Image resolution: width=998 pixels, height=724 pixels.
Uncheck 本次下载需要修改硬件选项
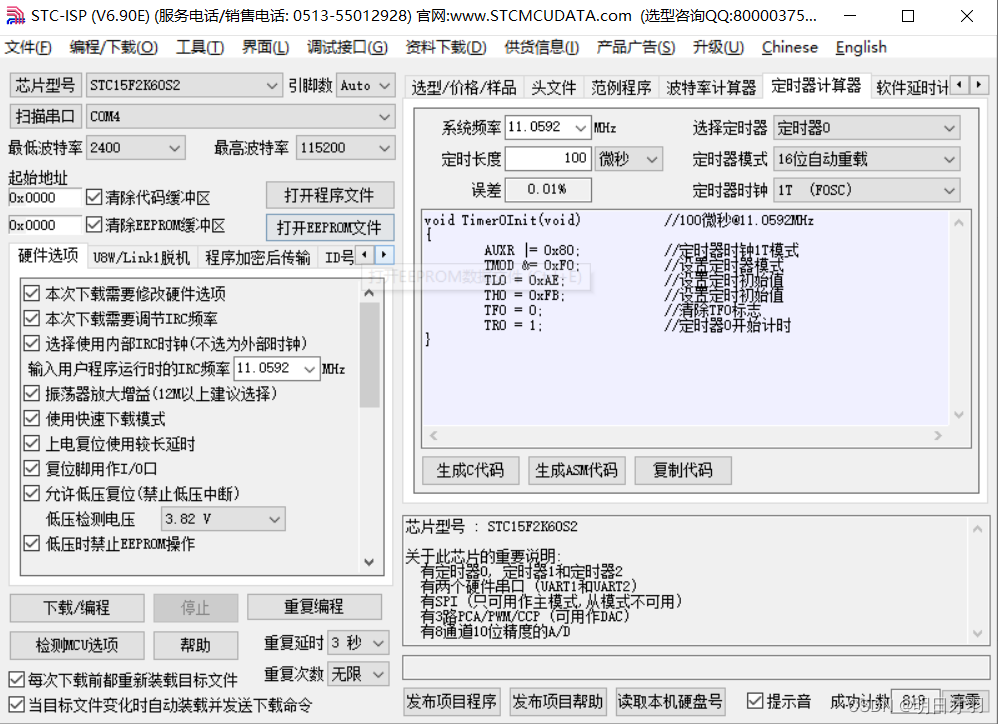click(x=31, y=293)
